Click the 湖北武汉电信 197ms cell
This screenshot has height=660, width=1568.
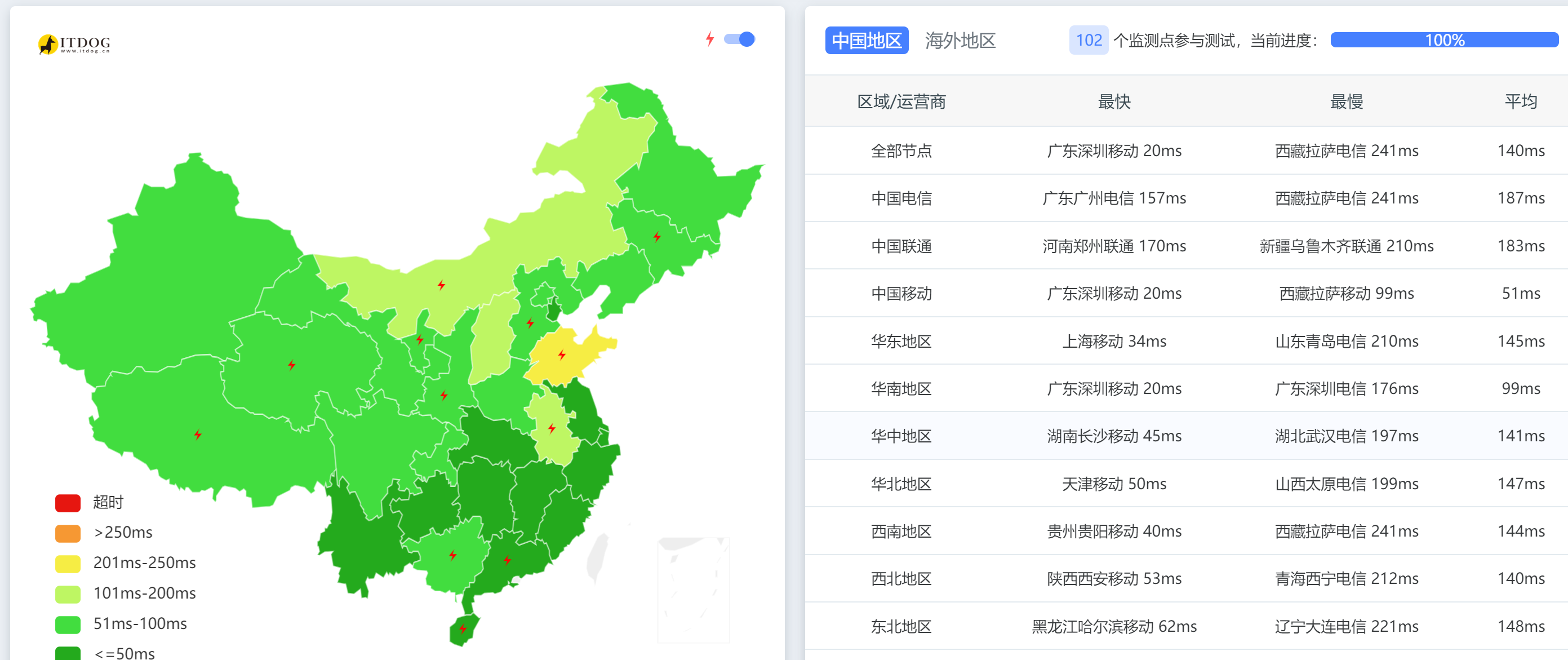point(1347,436)
